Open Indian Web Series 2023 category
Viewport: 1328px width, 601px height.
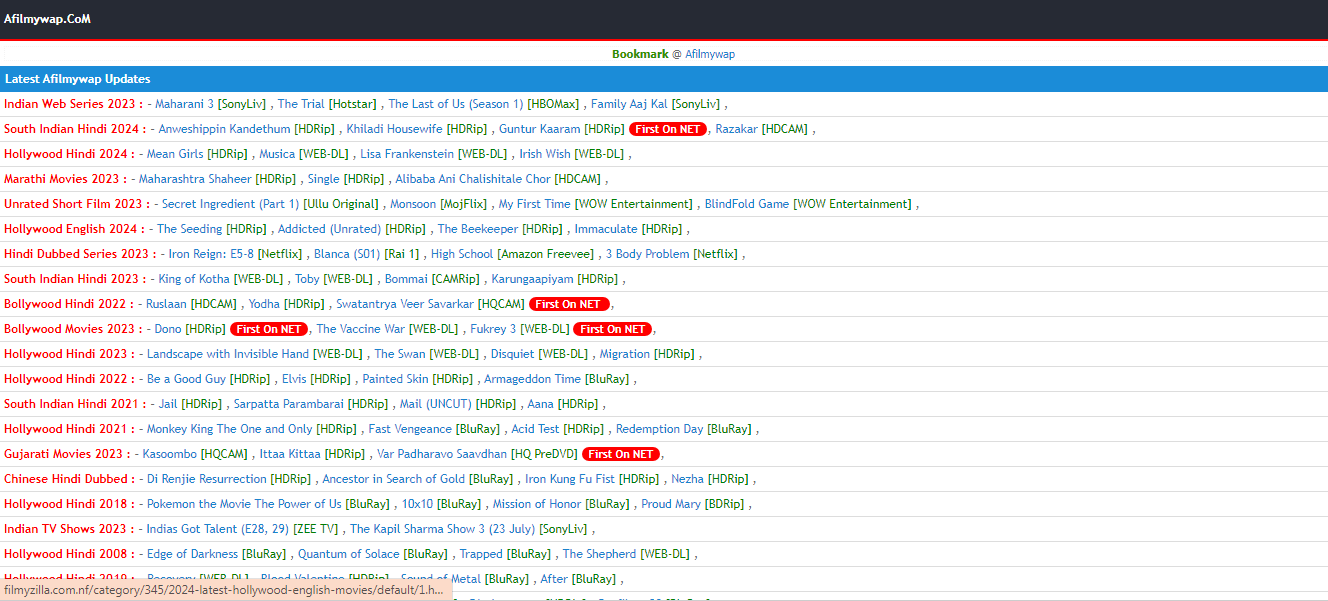point(74,104)
